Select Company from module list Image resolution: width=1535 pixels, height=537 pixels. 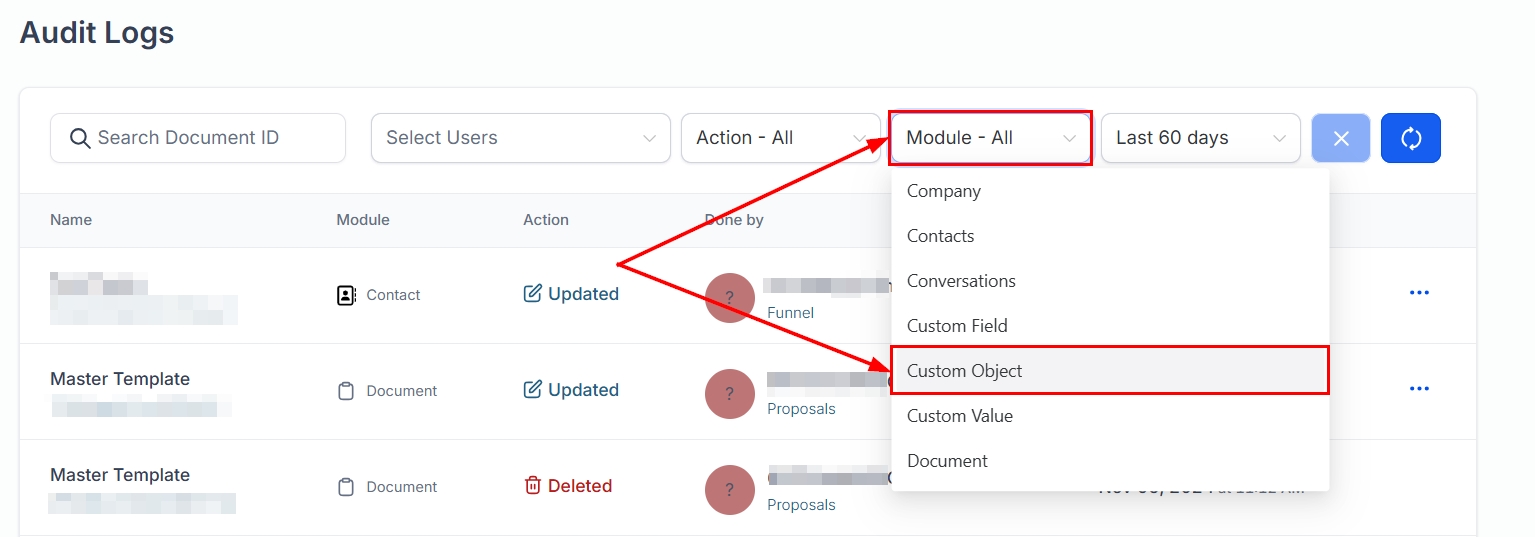pyautogui.click(x=943, y=191)
